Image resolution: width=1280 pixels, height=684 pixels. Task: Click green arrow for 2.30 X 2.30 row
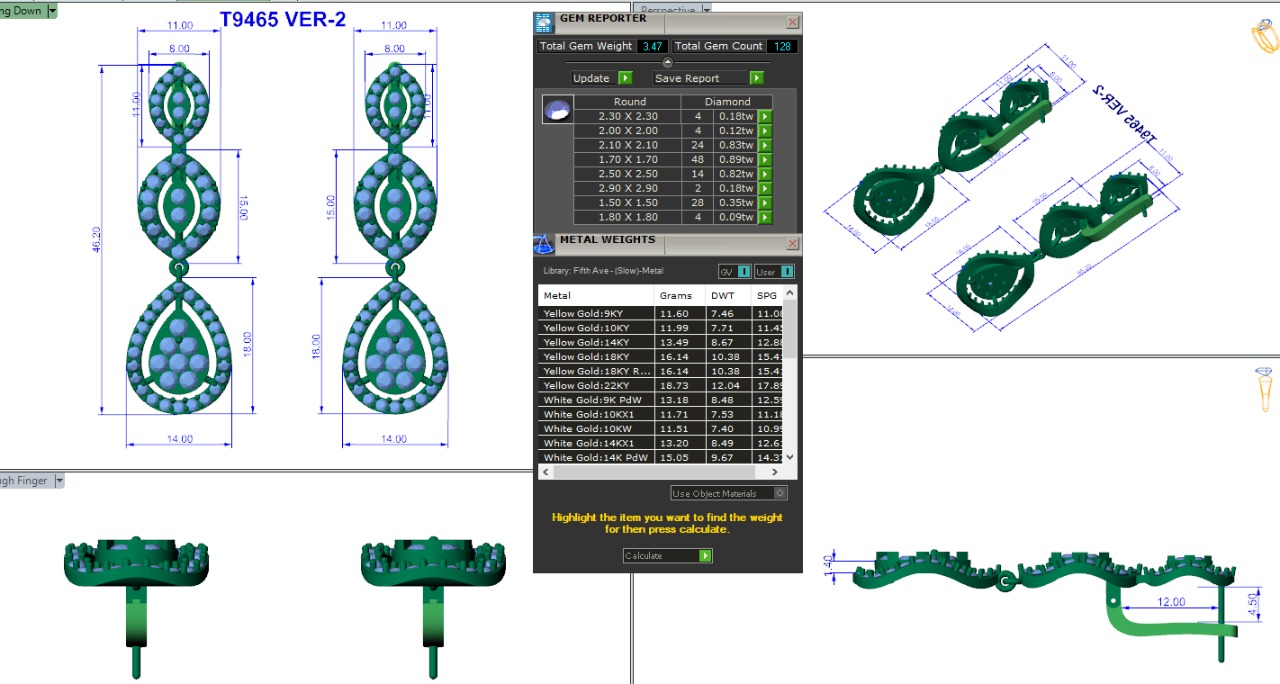pos(764,117)
